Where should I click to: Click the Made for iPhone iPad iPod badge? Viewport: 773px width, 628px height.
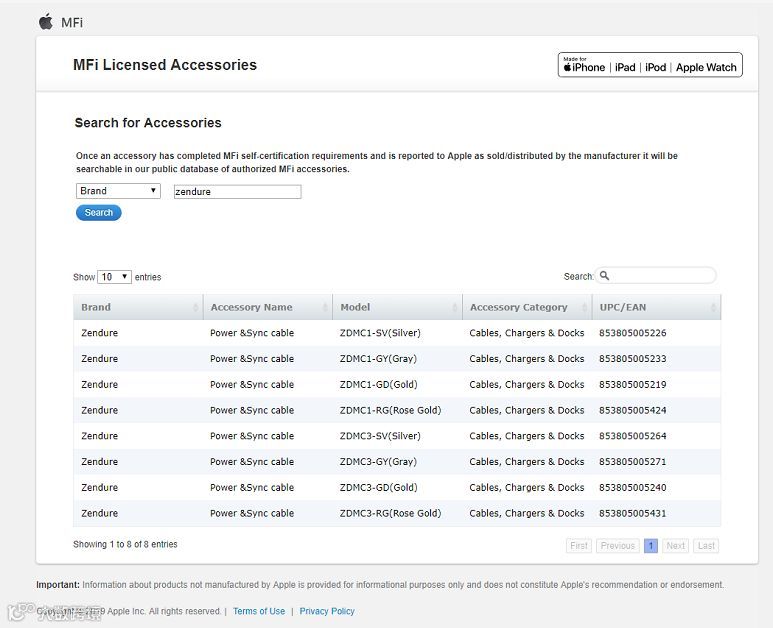click(x=650, y=65)
